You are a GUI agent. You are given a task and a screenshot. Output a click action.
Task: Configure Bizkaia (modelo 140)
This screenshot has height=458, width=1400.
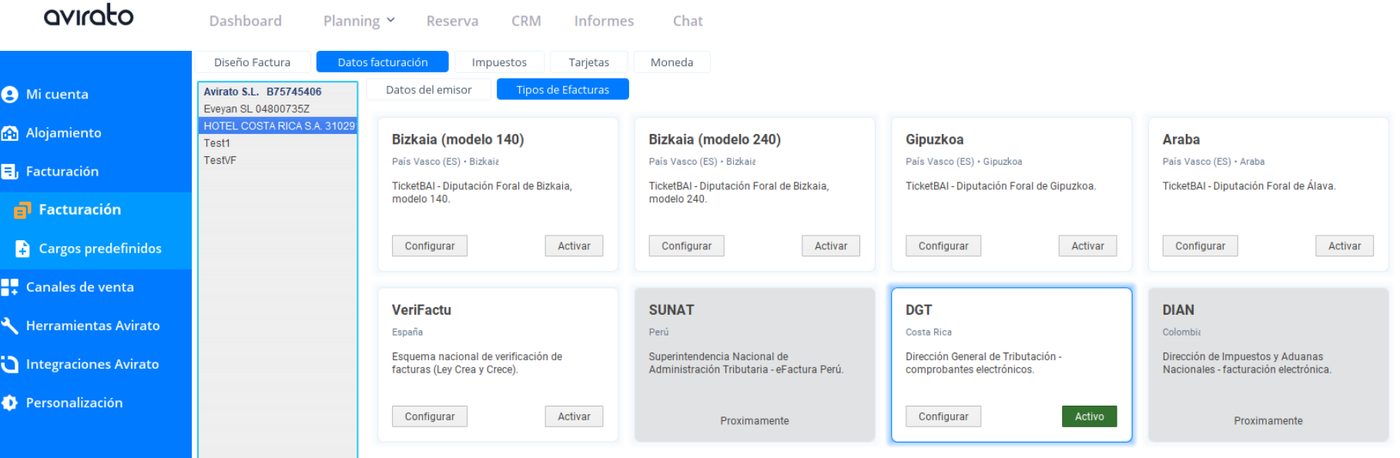click(x=429, y=246)
